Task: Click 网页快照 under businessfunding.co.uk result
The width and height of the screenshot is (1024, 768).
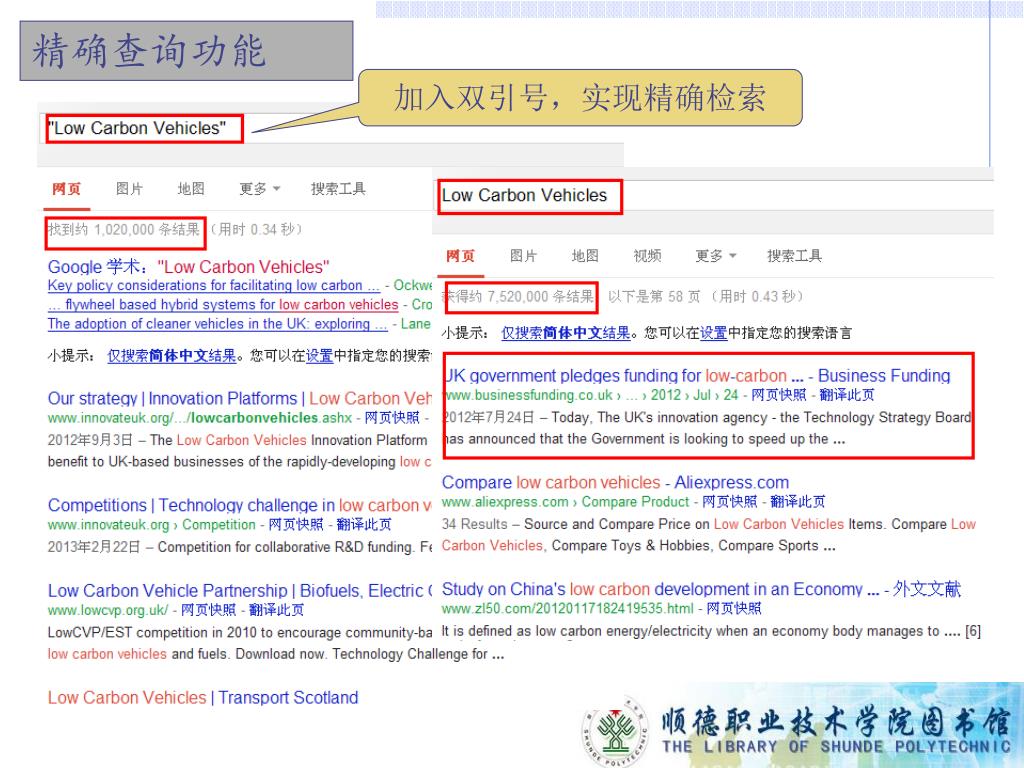Action: tap(778, 394)
